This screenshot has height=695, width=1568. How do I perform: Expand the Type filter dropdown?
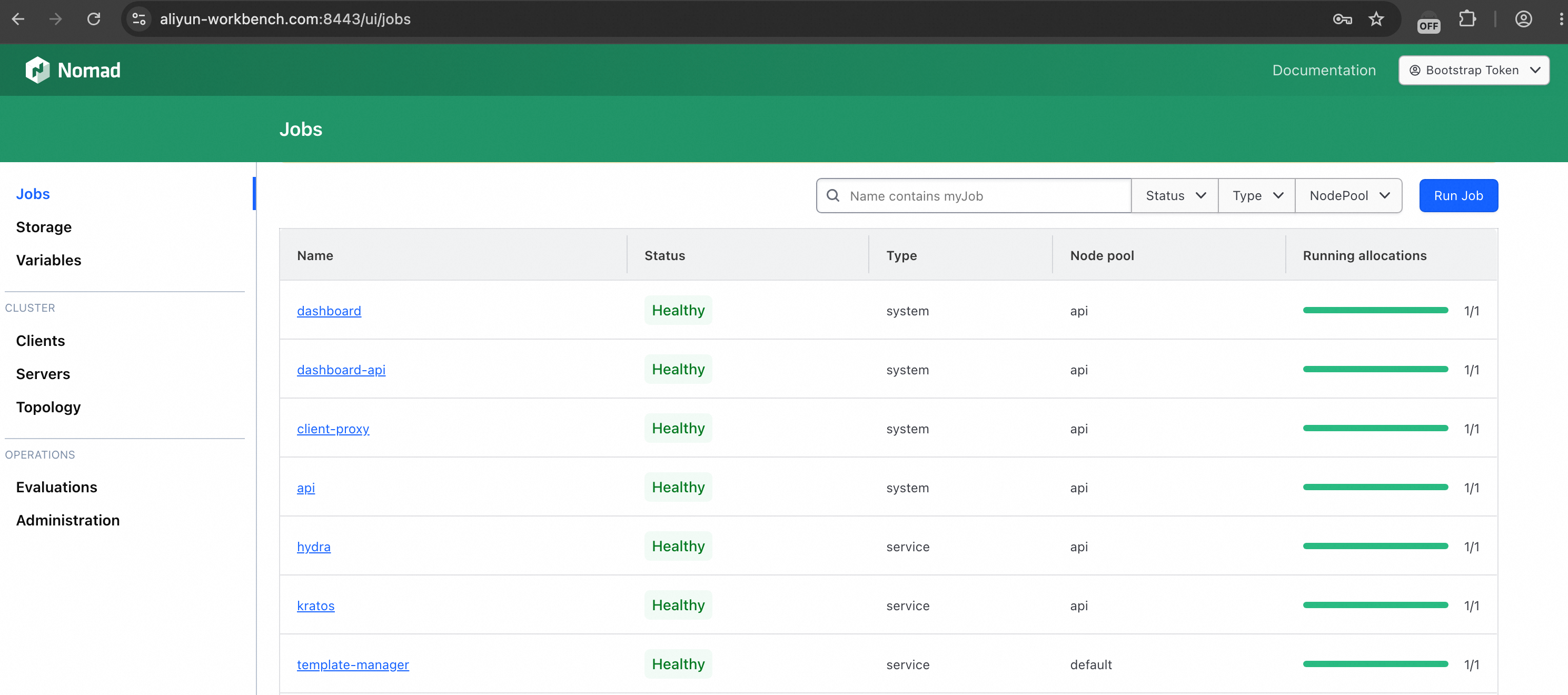tap(1257, 195)
